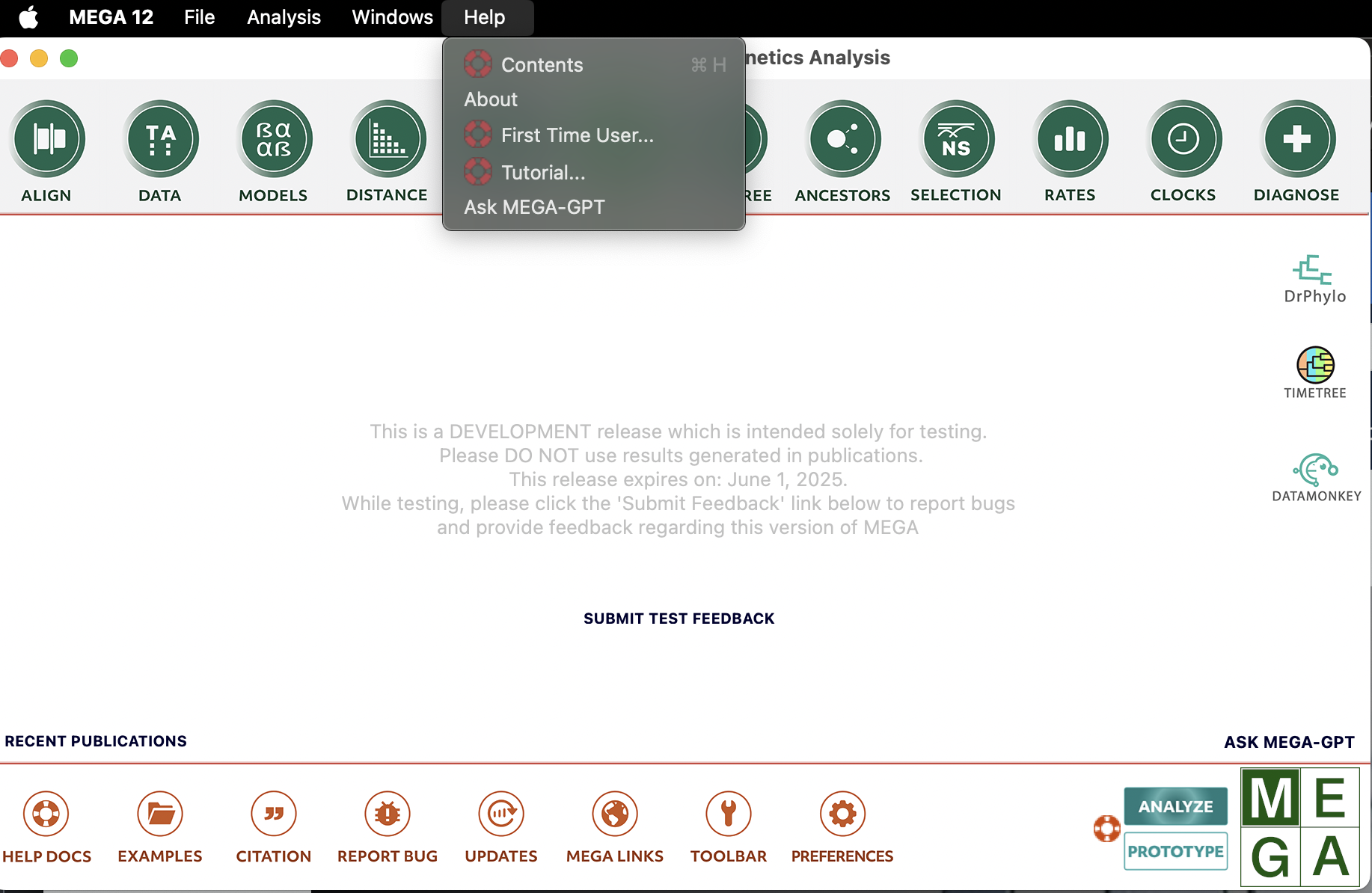Click the SELECTION (NS) icon
Viewport: 1372px width, 893px height.
tap(957, 139)
